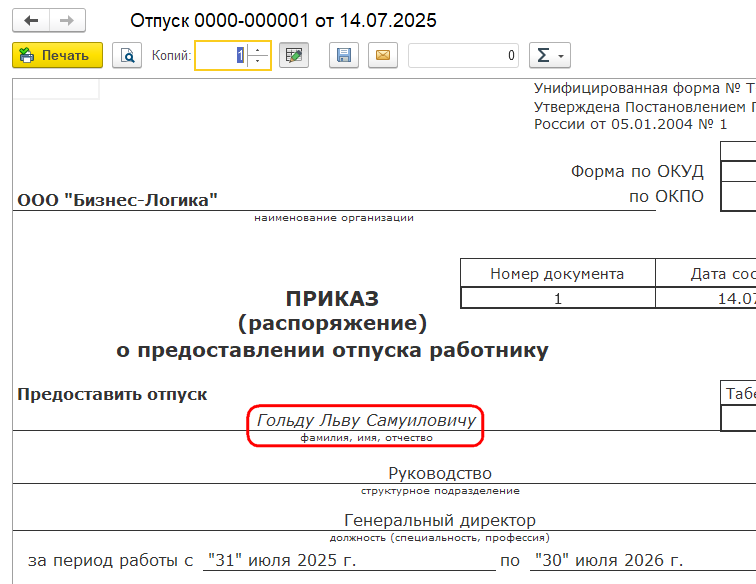Send by email with envelope icon
This screenshot has width=756, height=584.
pos(383,55)
